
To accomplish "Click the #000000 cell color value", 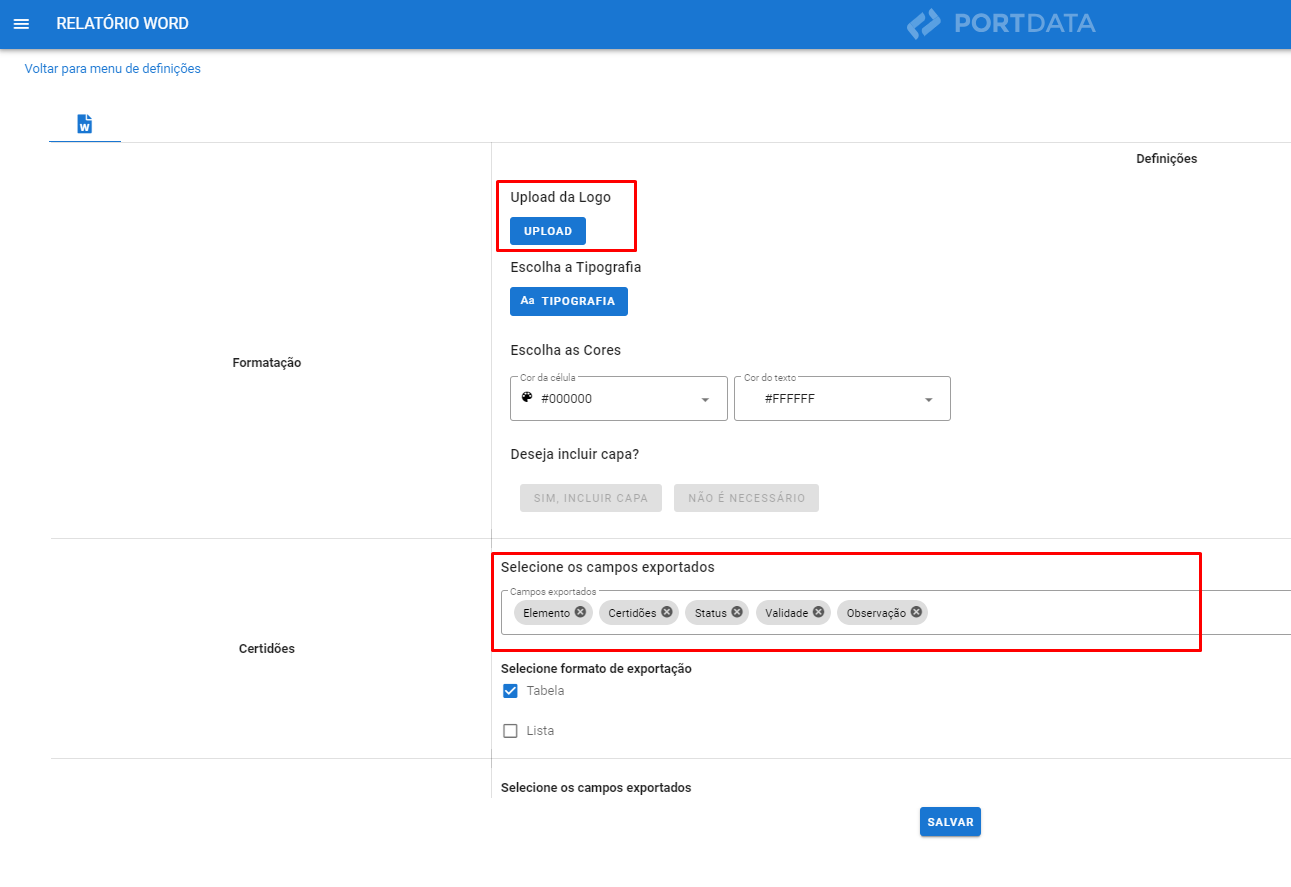I will (x=567, y=399).
